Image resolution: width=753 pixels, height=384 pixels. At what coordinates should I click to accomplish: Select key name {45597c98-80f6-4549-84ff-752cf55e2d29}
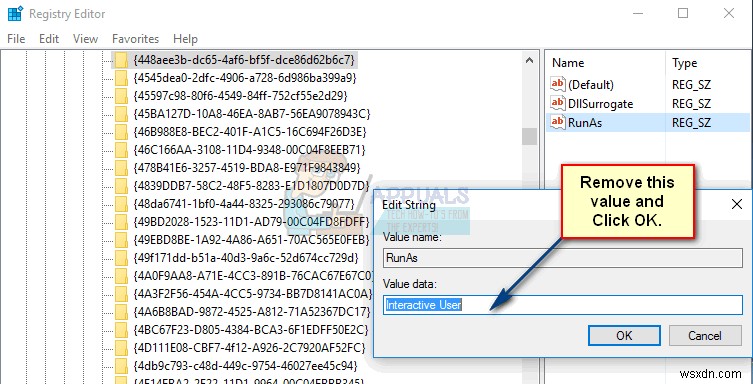(241, 95)
